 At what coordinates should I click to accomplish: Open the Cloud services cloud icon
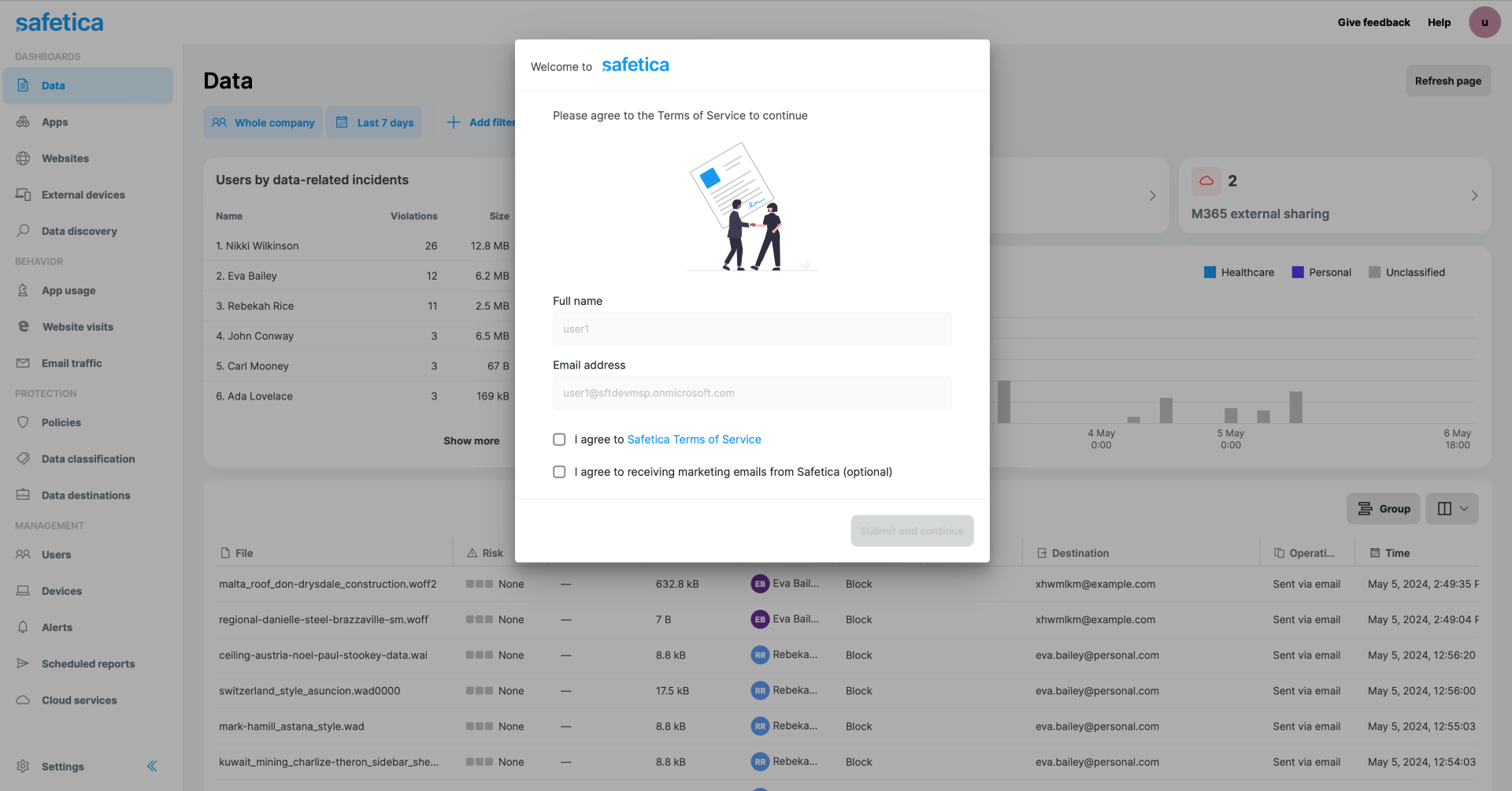pos(23,700)
